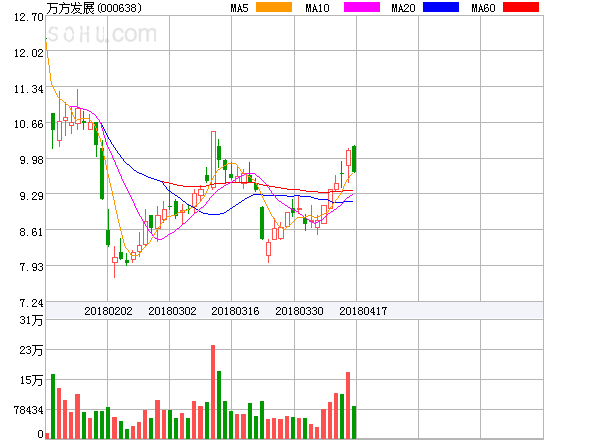Image resolution: width=600 pixels, height=440 pixels.
Task: Click the 11.34 price axis label
Action: click(x=29, y=90)
